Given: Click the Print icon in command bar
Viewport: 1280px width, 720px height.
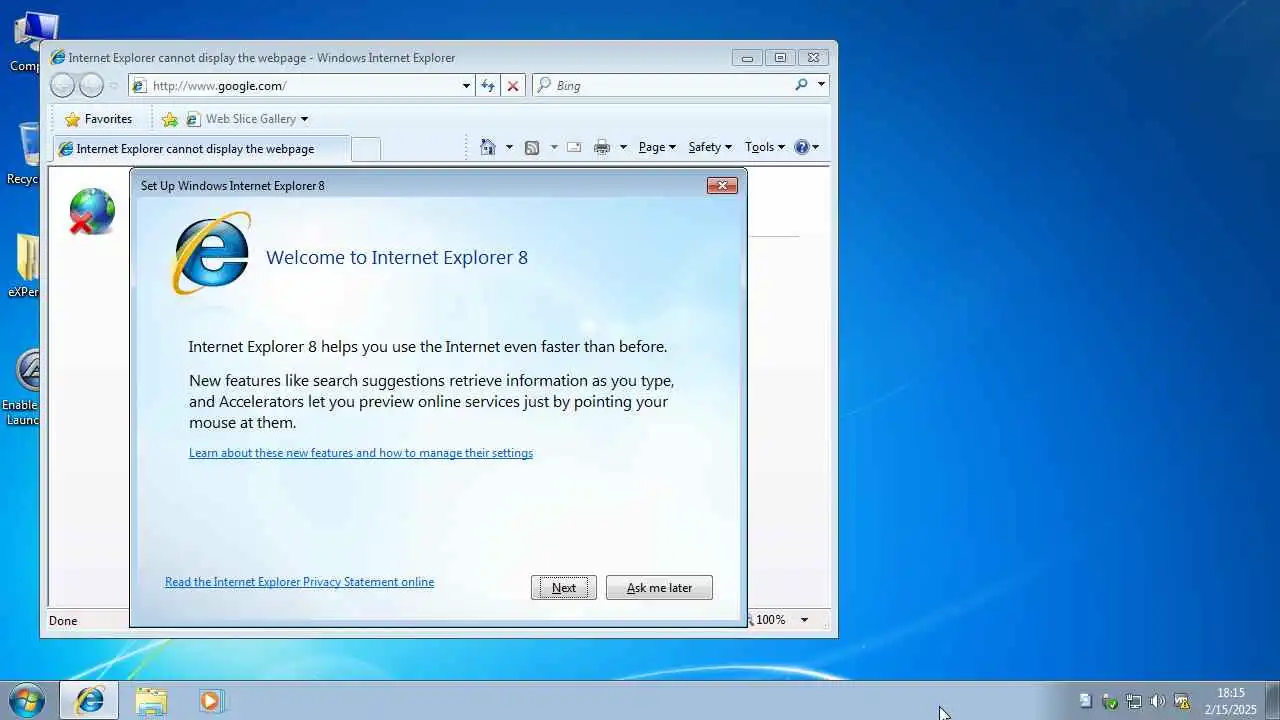Looking at the screenshot, I should coord(602,147).
